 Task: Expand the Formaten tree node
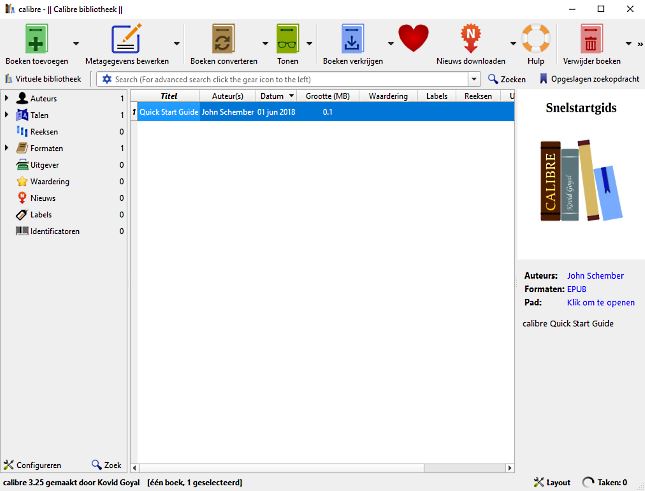6,148
